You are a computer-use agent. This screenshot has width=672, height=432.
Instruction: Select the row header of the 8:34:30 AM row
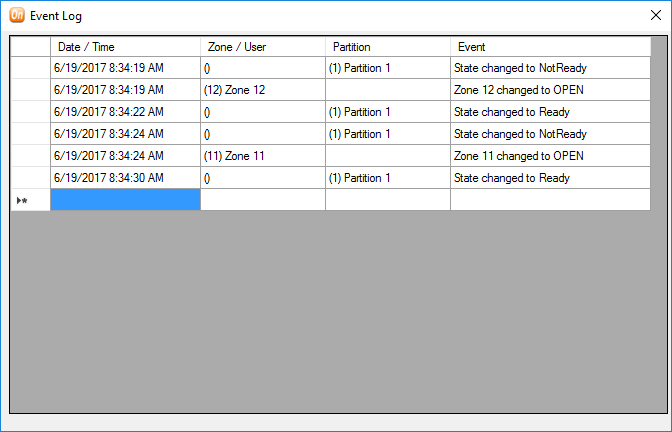[30, 178]
